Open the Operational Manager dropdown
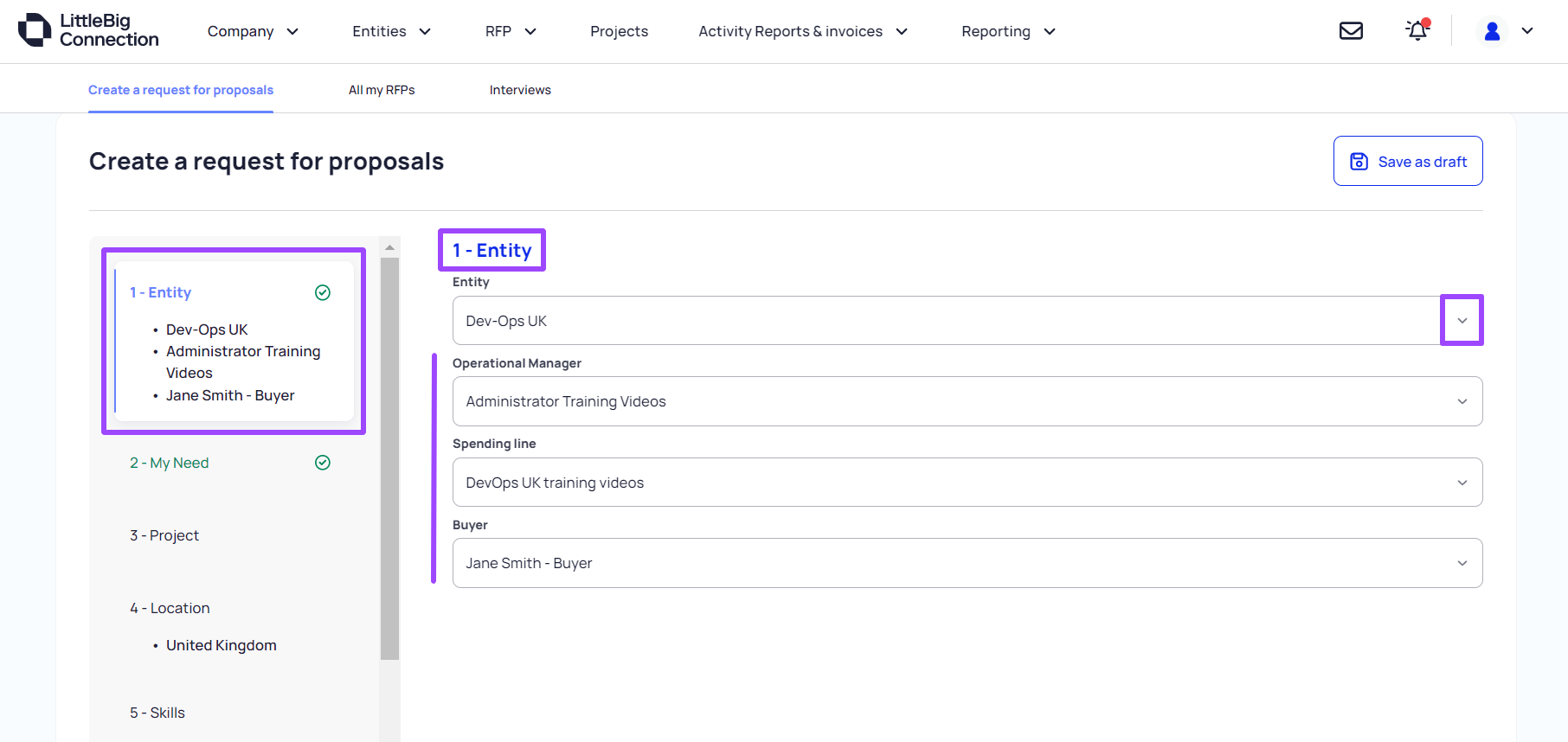 (967, 401)
